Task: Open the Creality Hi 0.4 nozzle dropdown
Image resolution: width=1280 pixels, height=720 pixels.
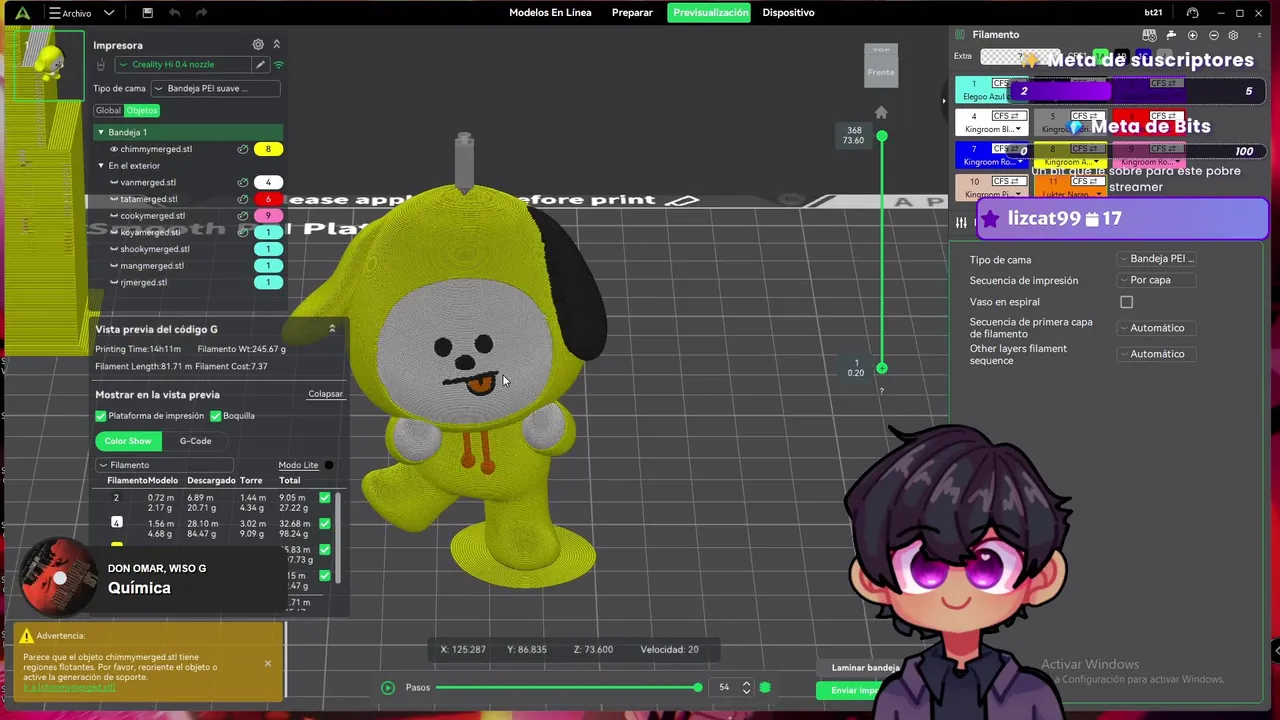Action: coord(182,65)
